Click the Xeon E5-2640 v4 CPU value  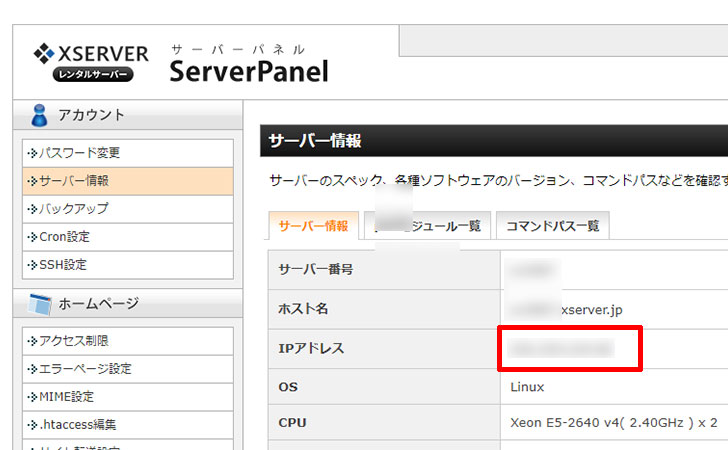614,423
